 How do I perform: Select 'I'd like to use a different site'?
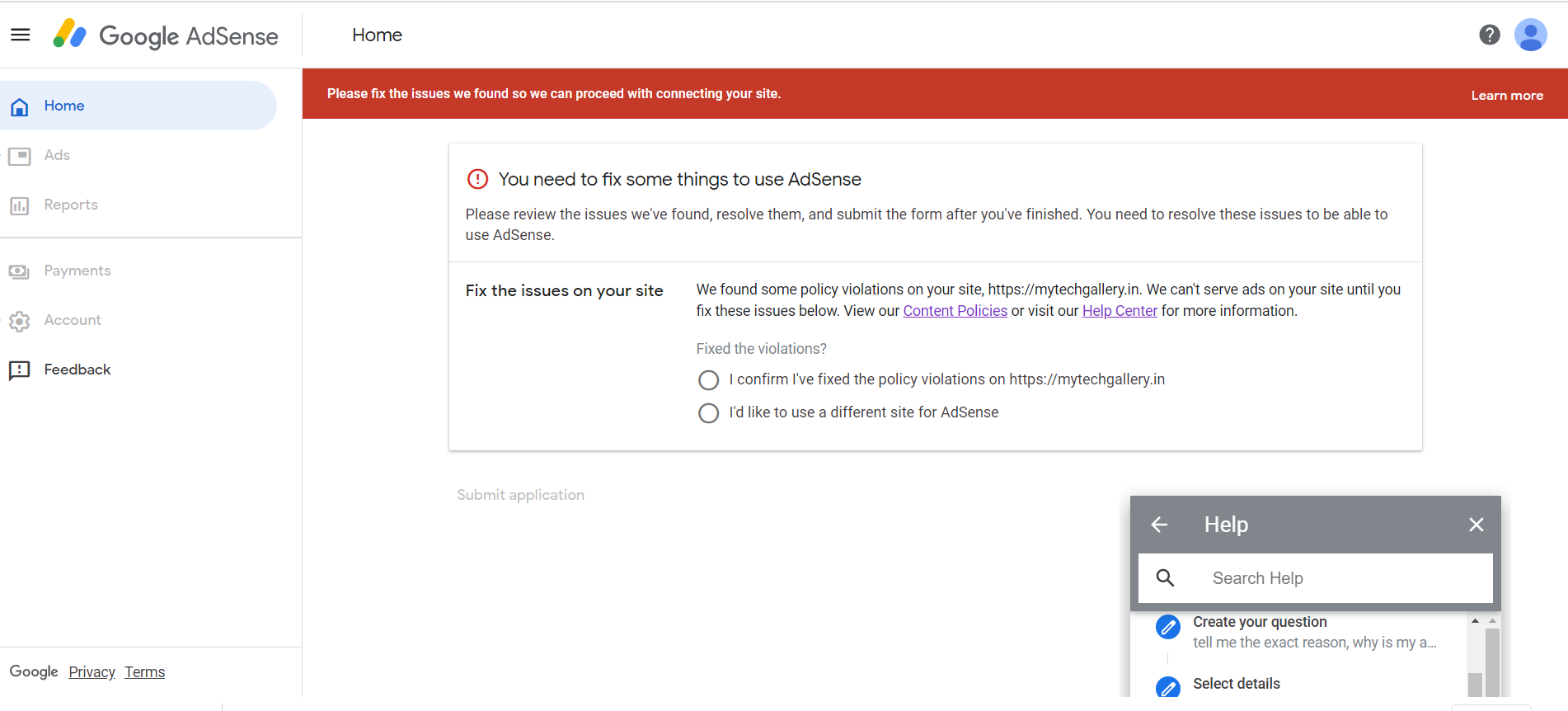tap(708, 413)
